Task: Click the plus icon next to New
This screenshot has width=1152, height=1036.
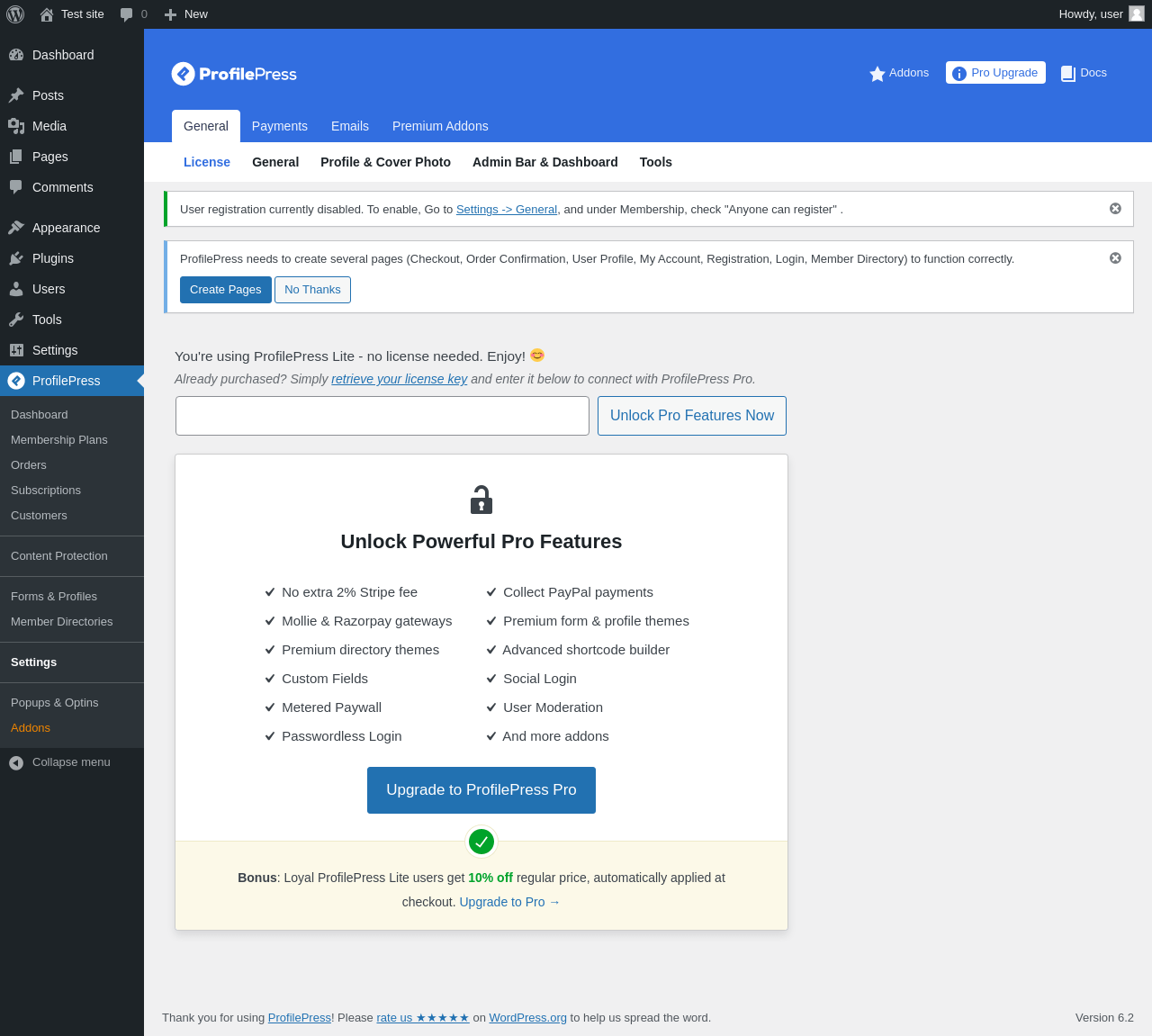Action: click(170, 14)
